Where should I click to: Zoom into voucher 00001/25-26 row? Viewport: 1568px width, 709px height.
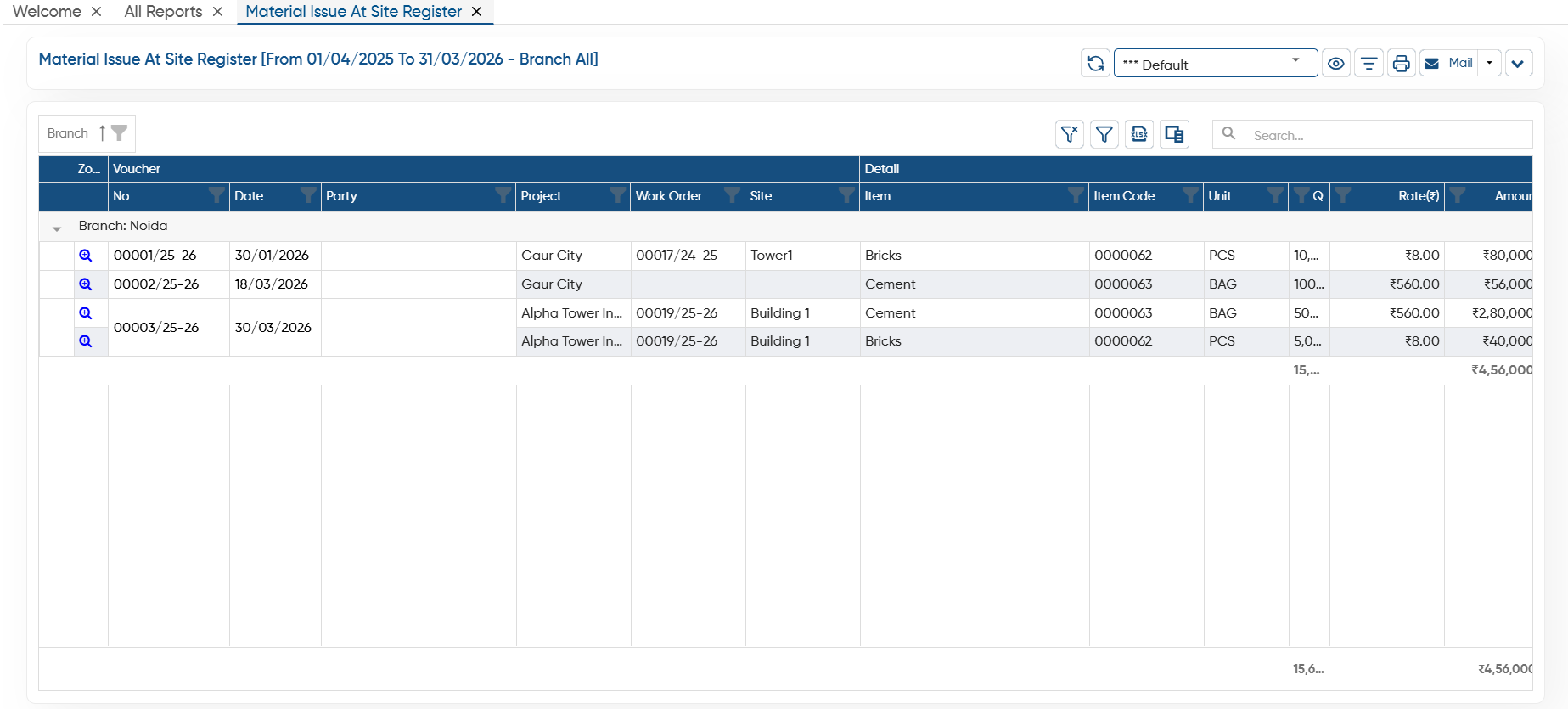86,256
